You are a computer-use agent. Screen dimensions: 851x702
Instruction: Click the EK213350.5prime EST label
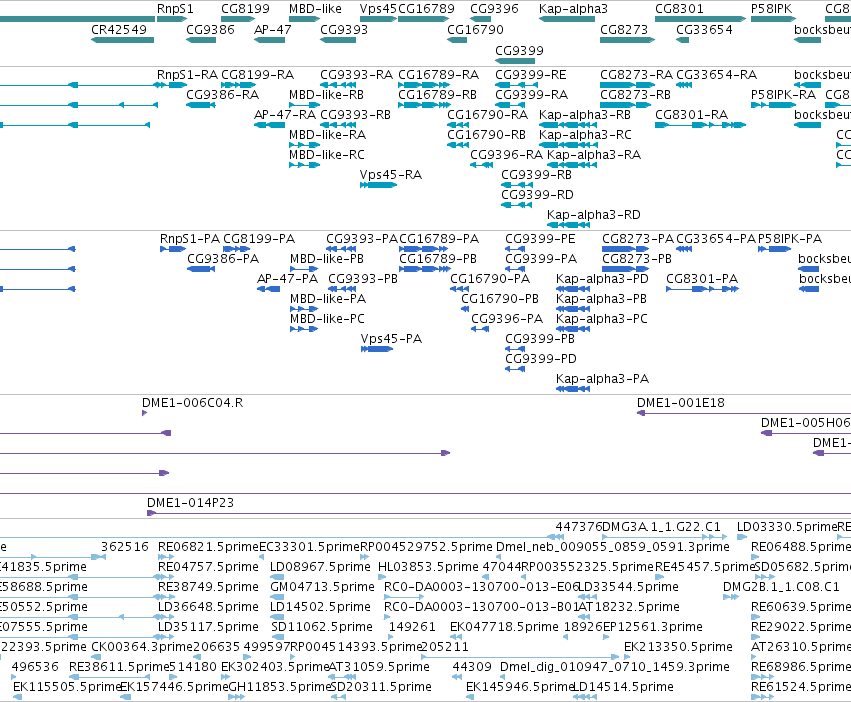click(678, 647)
